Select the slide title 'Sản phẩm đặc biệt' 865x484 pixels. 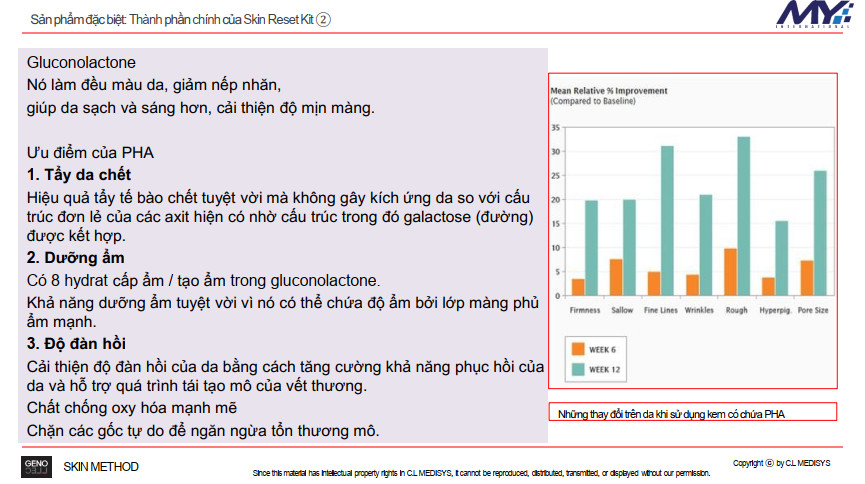(x=79, y=19)
